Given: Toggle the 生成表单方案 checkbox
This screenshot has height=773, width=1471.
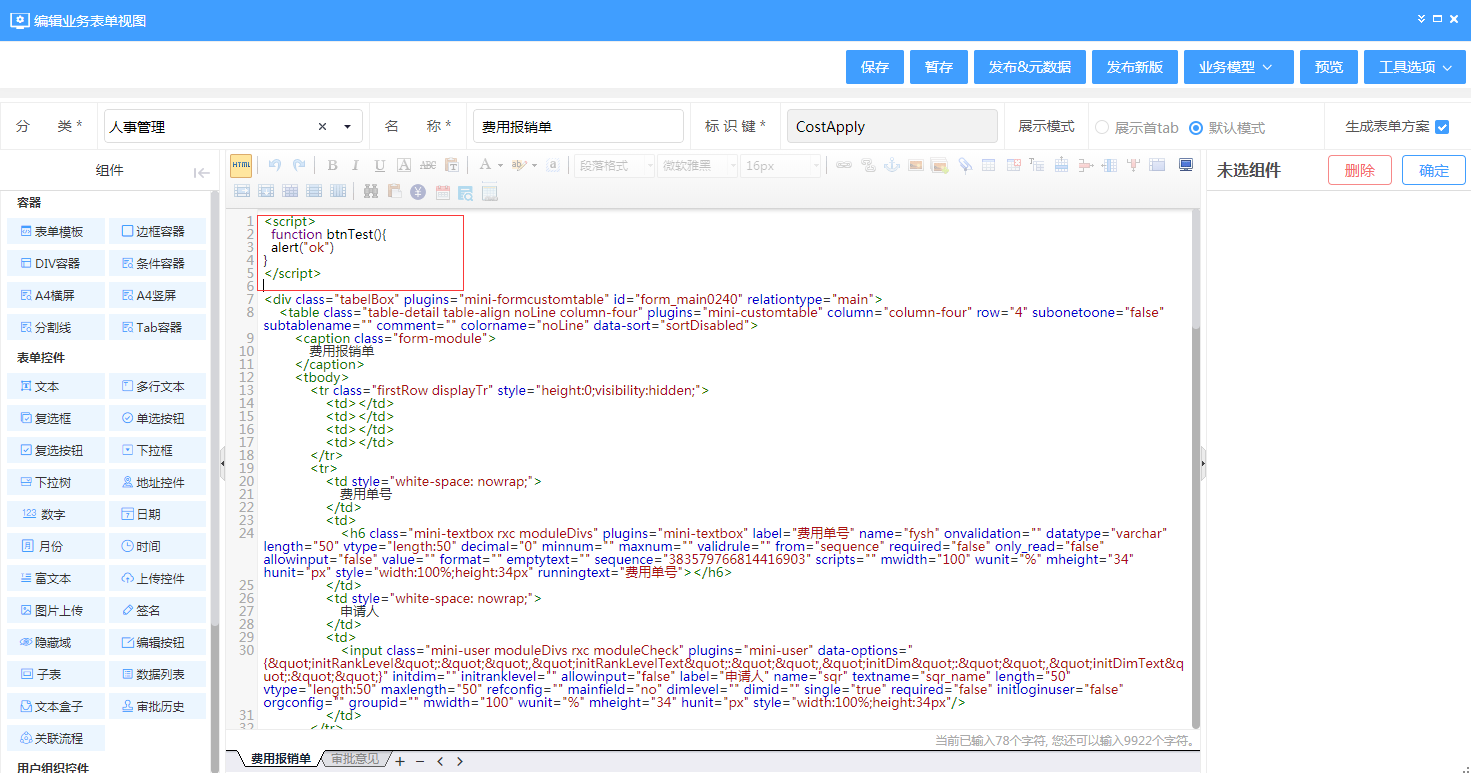Looking at the screenshot, I should click(x=1442, y=127).
